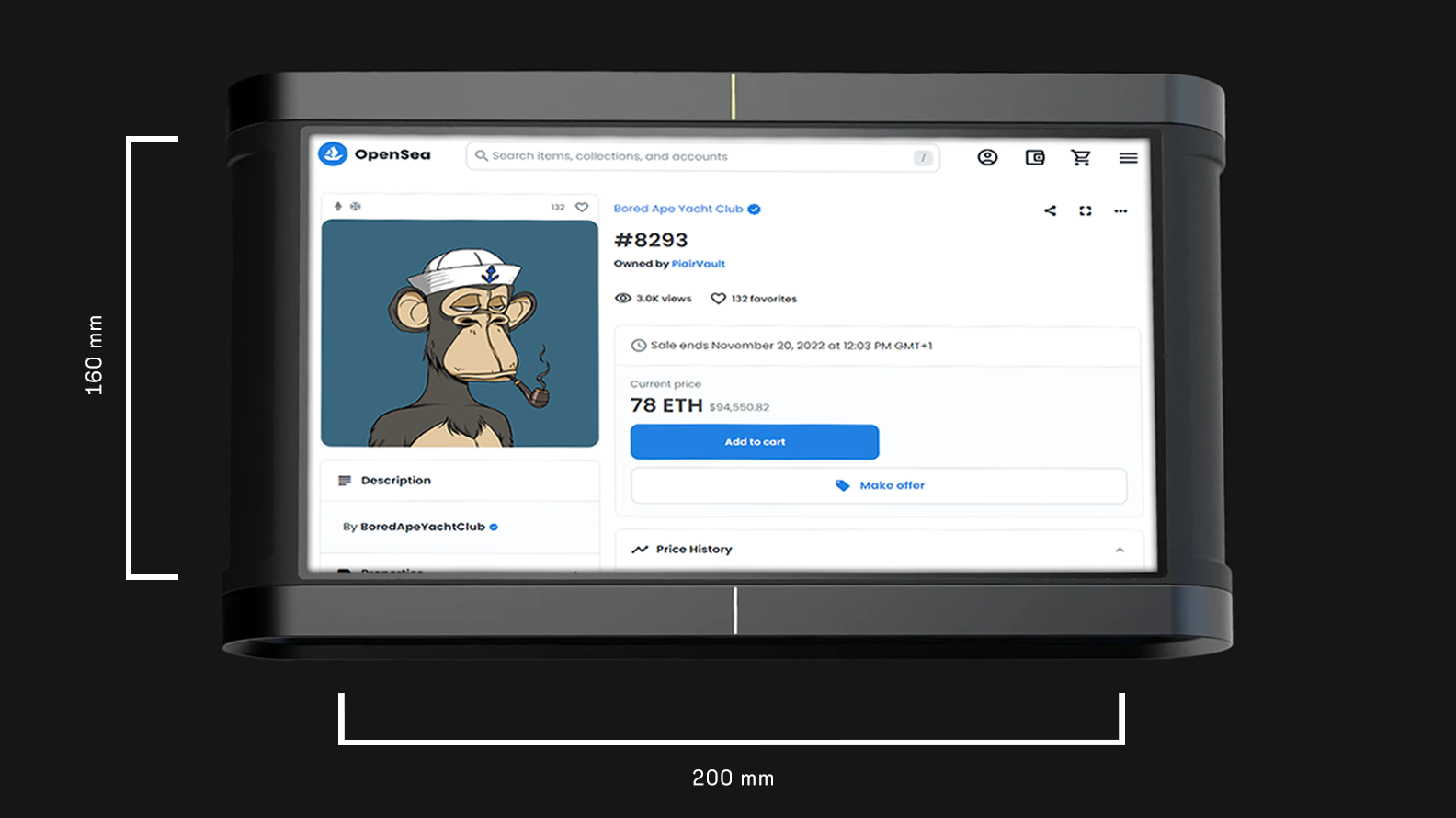The height and width of the screenshot is (818, 1456).
Task: Open the Bored Ape Yacht Club collection link
Action: (x=678, y=209)
